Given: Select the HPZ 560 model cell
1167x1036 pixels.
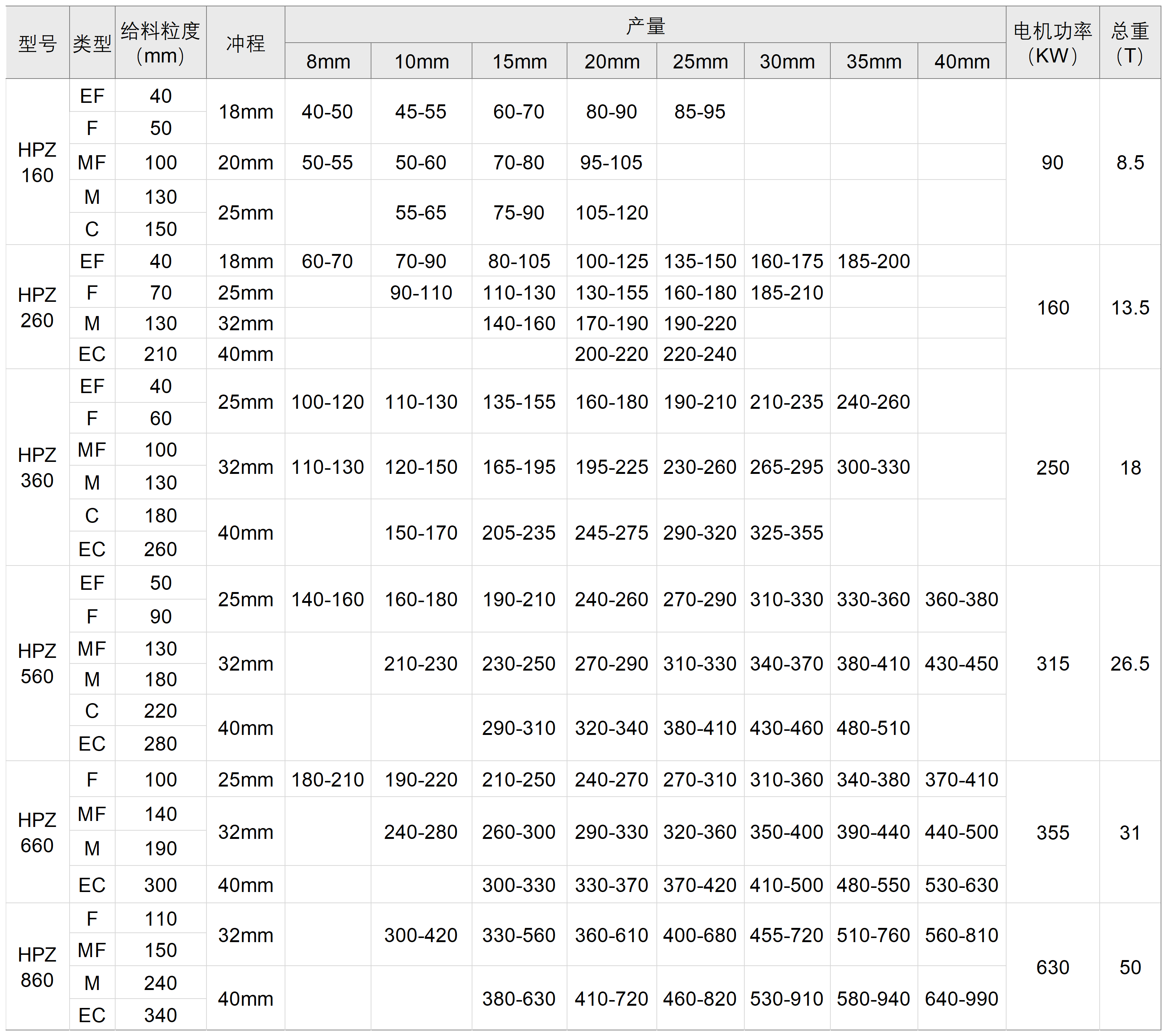Looking at the screenshot, I should pyautogui.click(x=37, y=663).
